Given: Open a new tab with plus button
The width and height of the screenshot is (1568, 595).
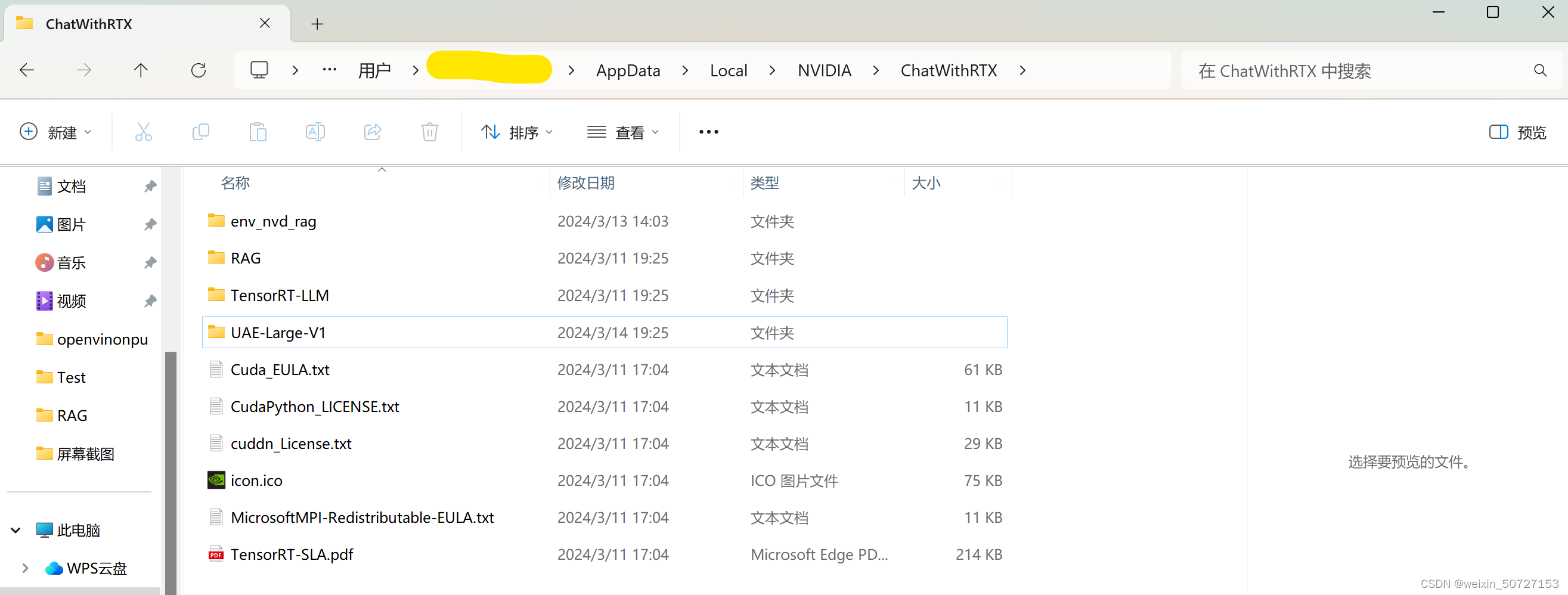Looking at the screenshot, I should pos(317,24).
